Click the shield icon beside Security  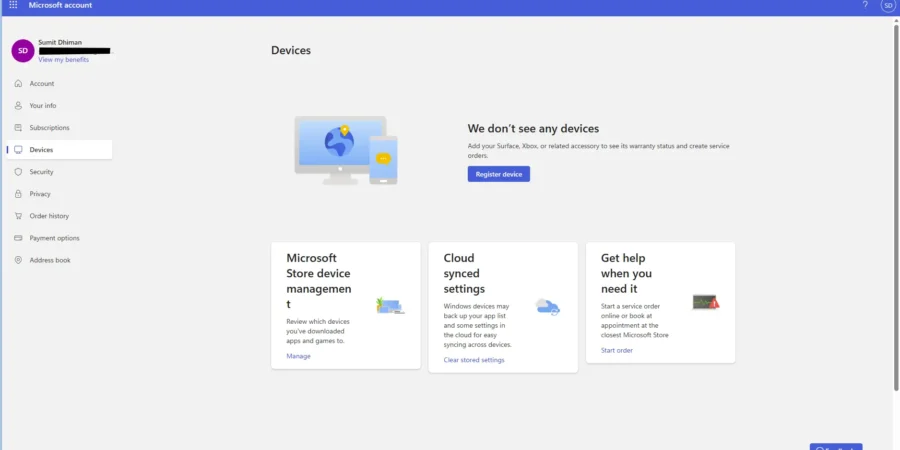click(x=18, y=172)
